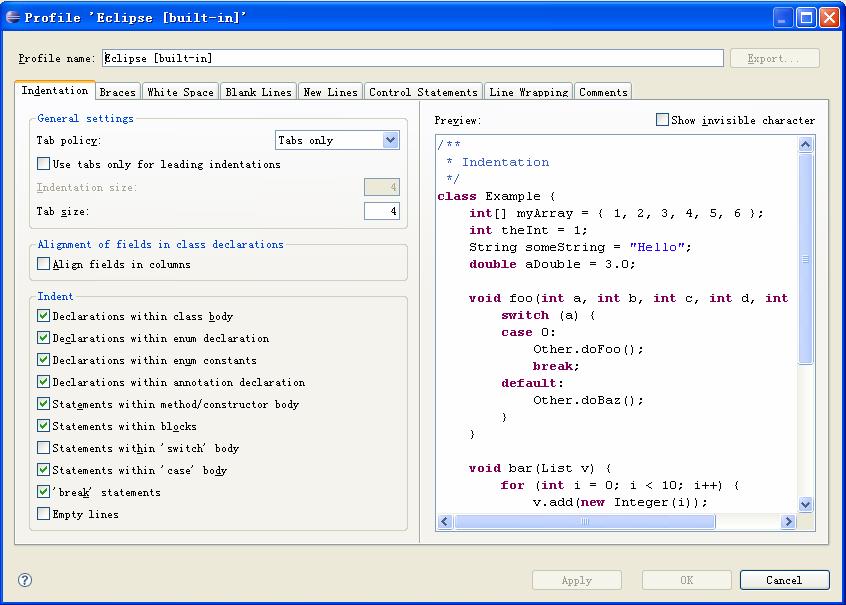Enable Align fields in columns
The height and width of the screenshot is (605, 846).
tap(43, 264)
